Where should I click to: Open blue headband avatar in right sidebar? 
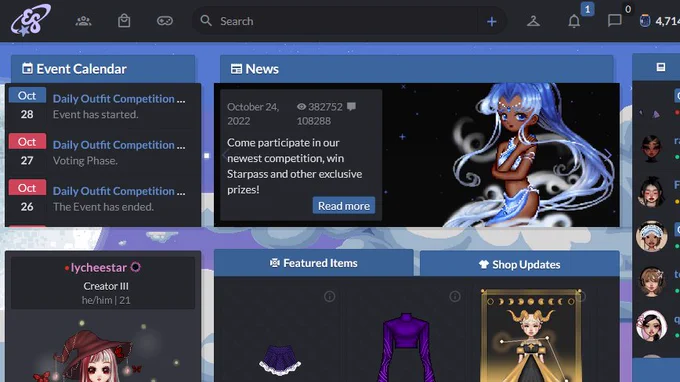[651, 236]
